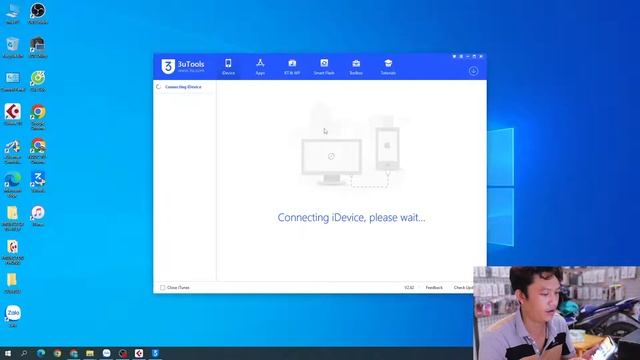The width and height of the screenshot is (640, 360).
Task: Open the Tutorials tab
Action: [388, 67]
